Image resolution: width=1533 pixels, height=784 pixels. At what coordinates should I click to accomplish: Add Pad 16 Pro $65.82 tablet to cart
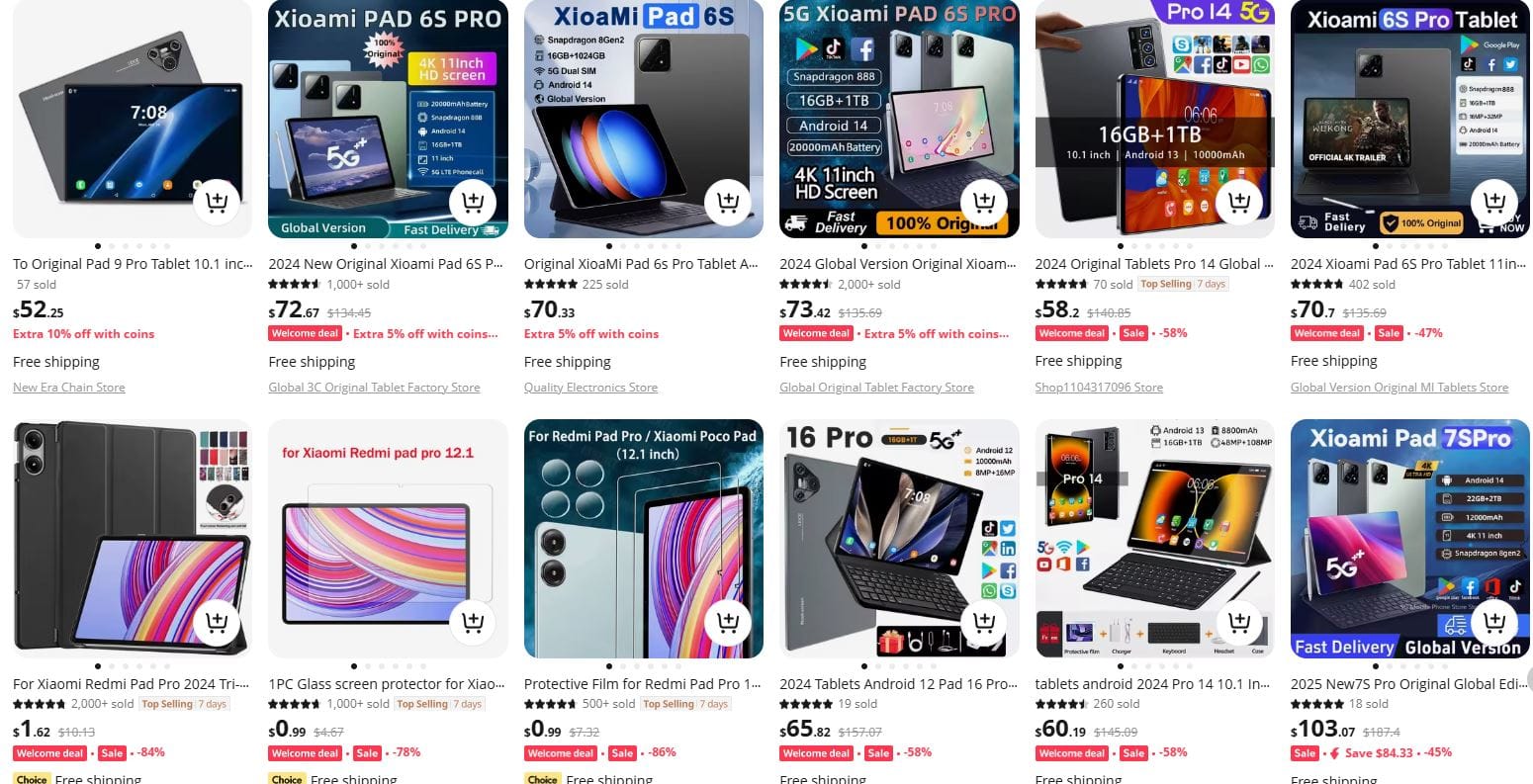coord(984,623)
